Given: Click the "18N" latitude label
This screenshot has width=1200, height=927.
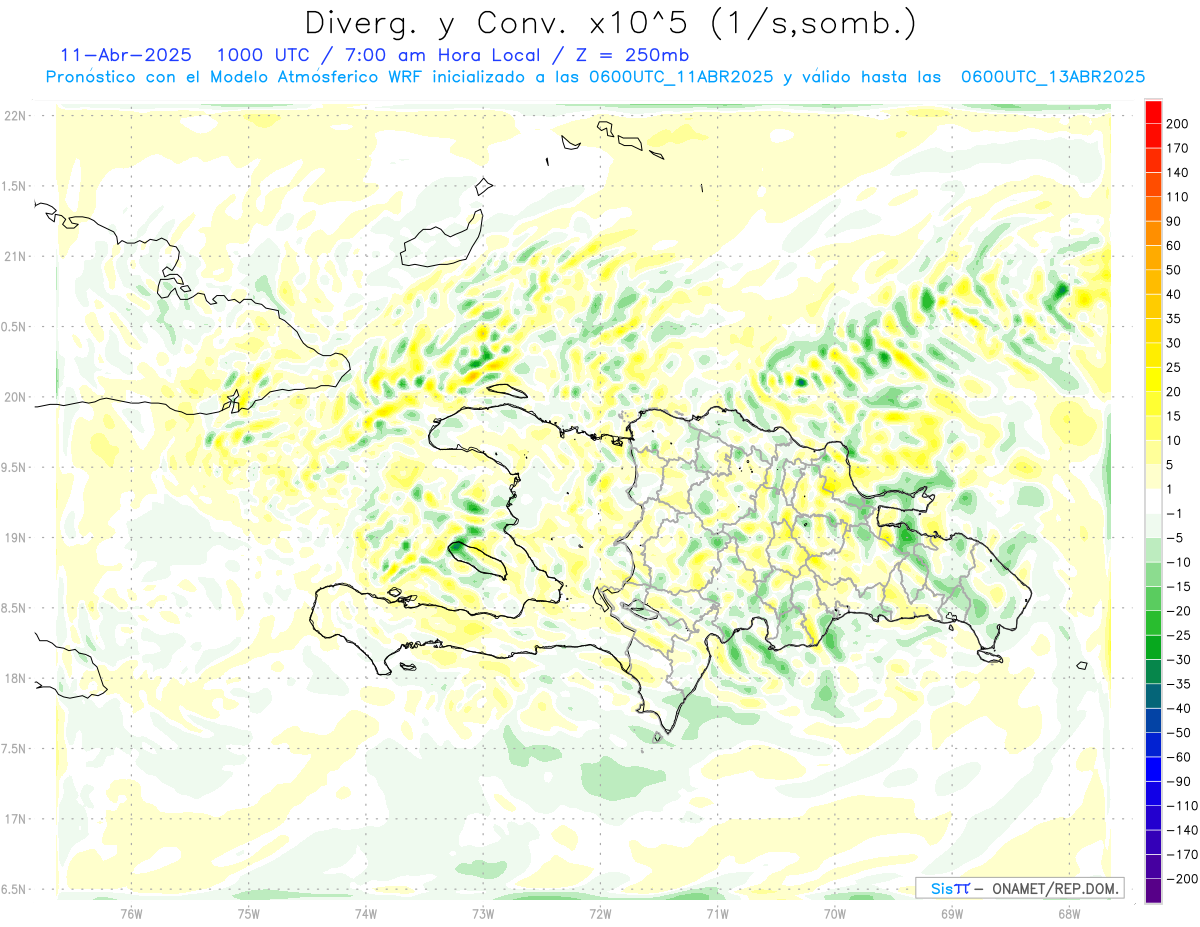Looking at the screenshot, I should [x=14, y=679].
